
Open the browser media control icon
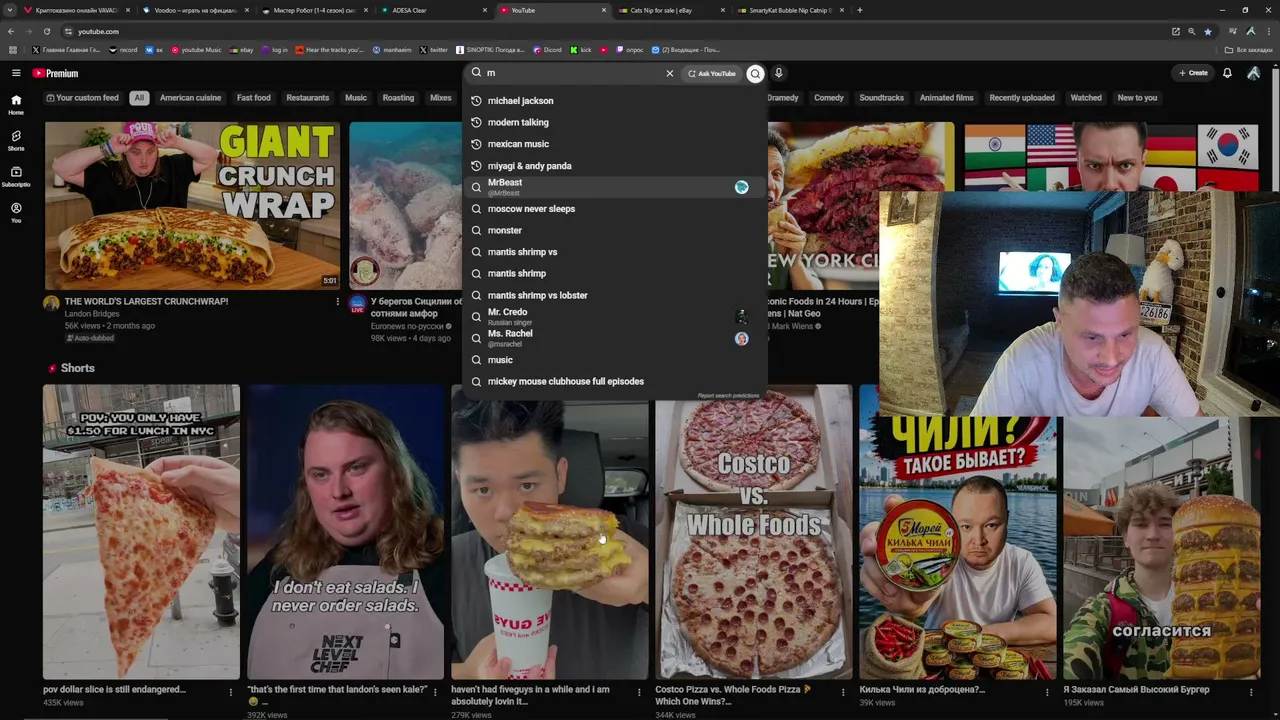tap(1233, 31)
